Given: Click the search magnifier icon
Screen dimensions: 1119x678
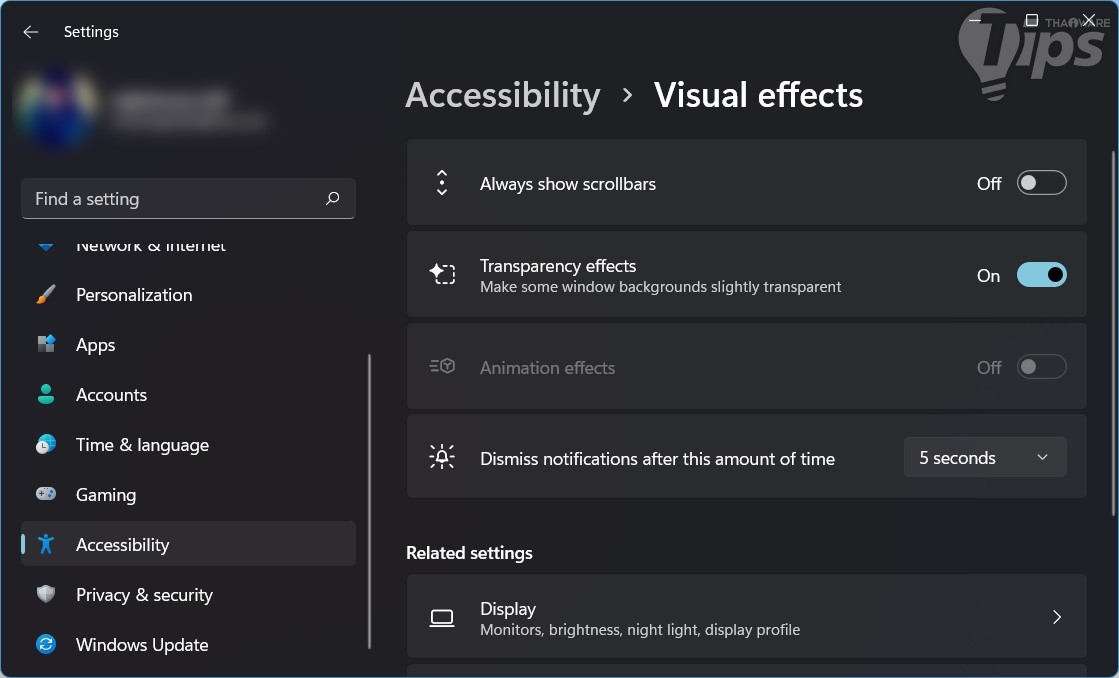Looking at the screenshot, I should pos(333,199).
